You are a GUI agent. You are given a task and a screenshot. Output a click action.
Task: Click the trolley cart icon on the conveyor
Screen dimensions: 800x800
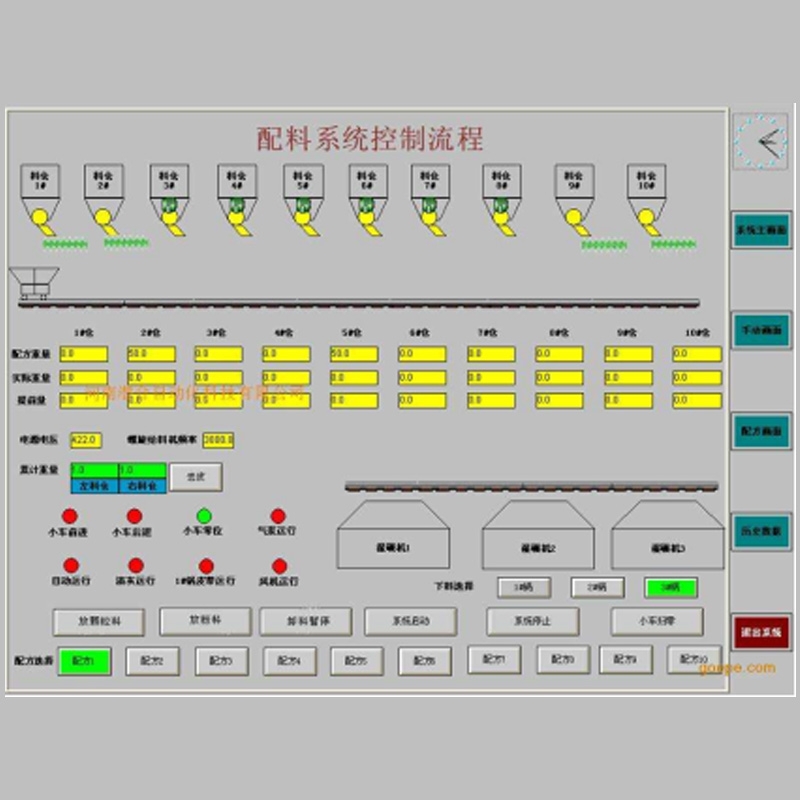pyautogui.click(x=33, y=282)
